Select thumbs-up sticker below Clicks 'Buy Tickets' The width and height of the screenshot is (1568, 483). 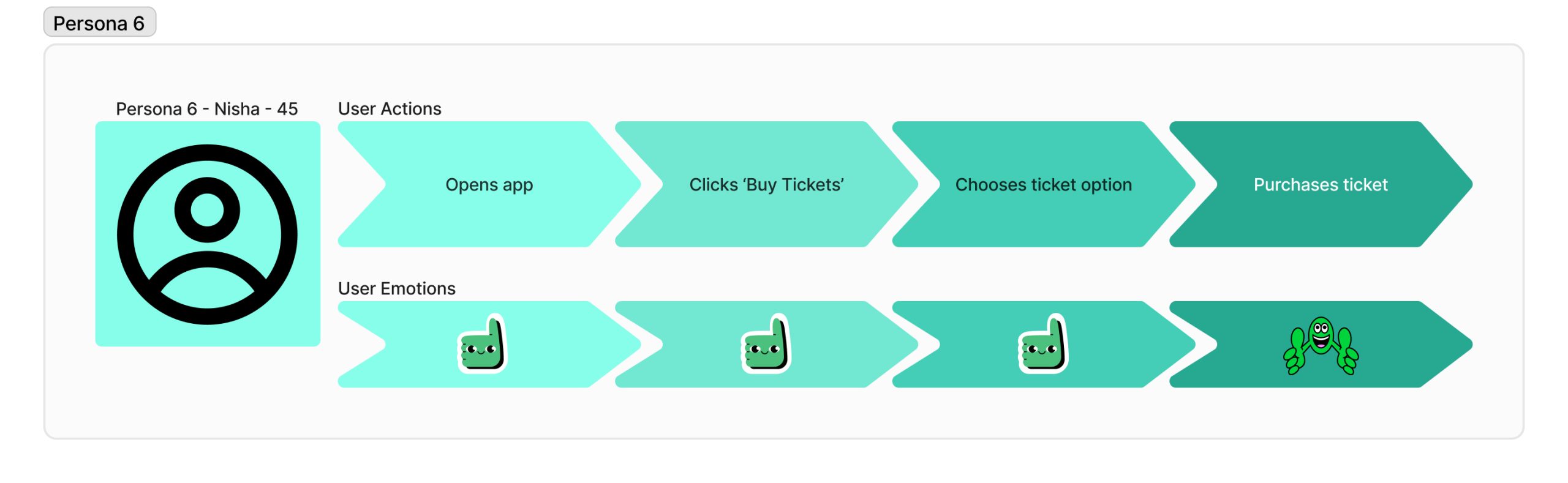(766, 344)
